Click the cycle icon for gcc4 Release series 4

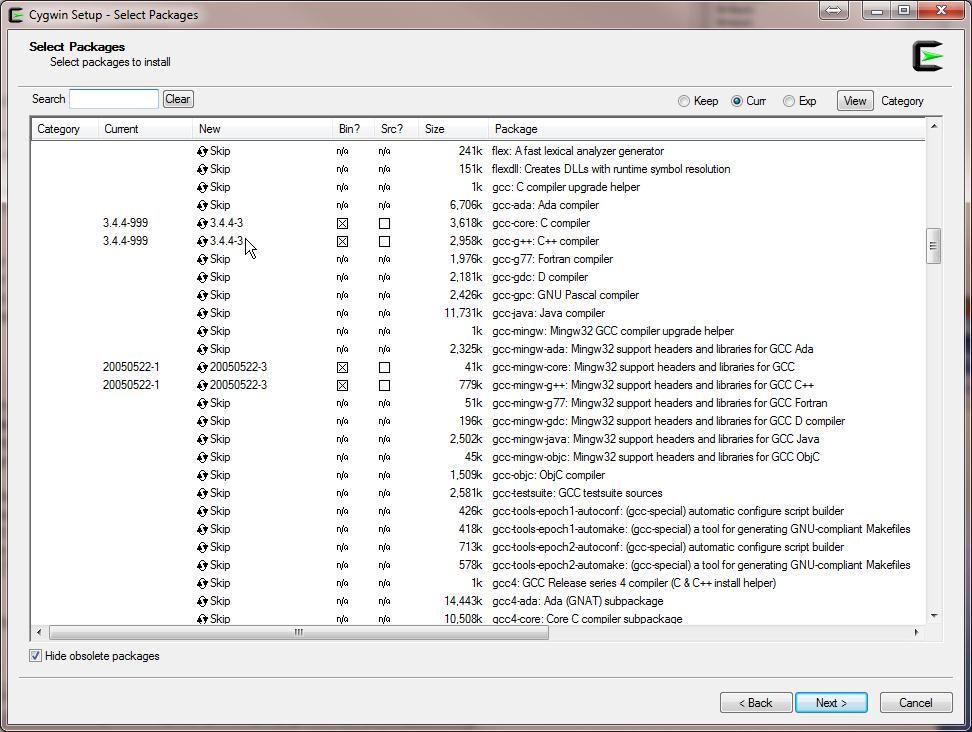coord(202,583)
